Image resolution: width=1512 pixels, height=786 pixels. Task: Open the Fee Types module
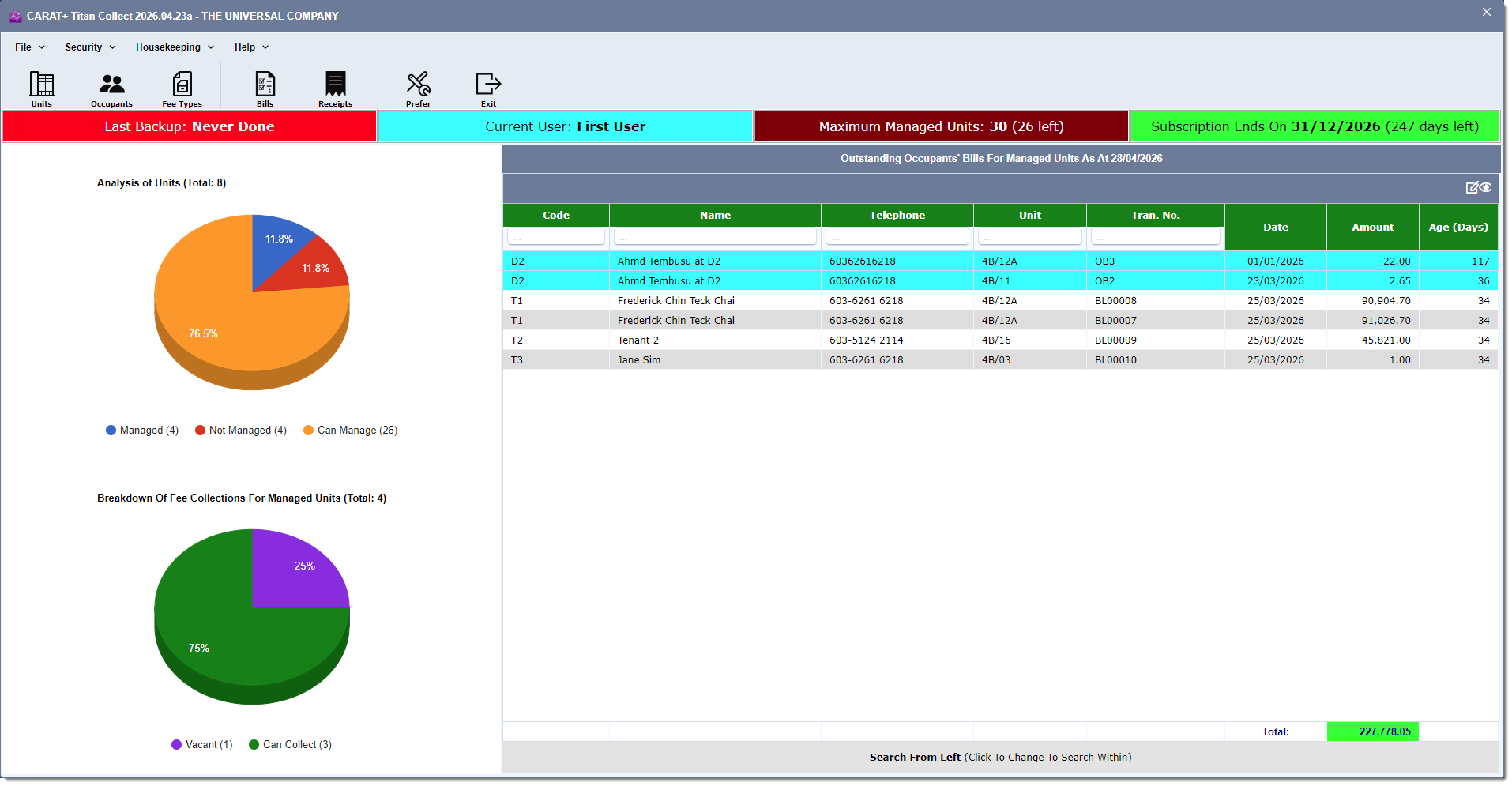(182, 88)
